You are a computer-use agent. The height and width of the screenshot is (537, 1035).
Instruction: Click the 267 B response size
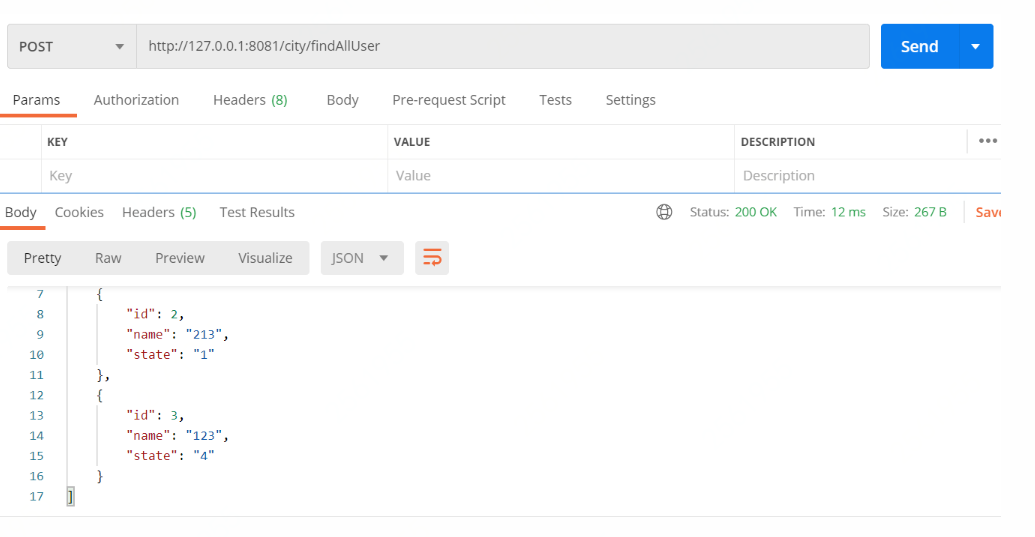tap(930, 212)
